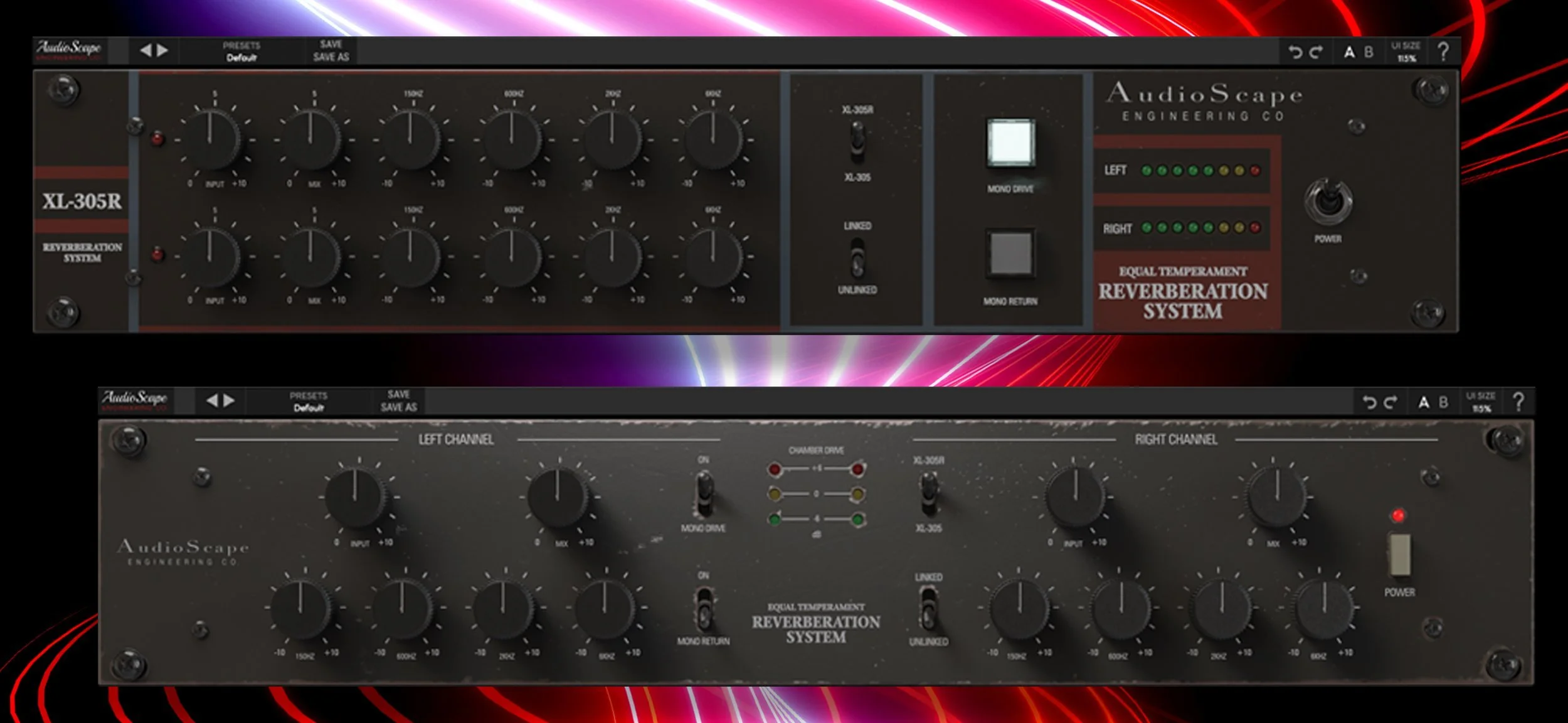1568x723 pixels.
Task: Click bottom-row INPUT knob in upper rack
Action: [212, 257]
